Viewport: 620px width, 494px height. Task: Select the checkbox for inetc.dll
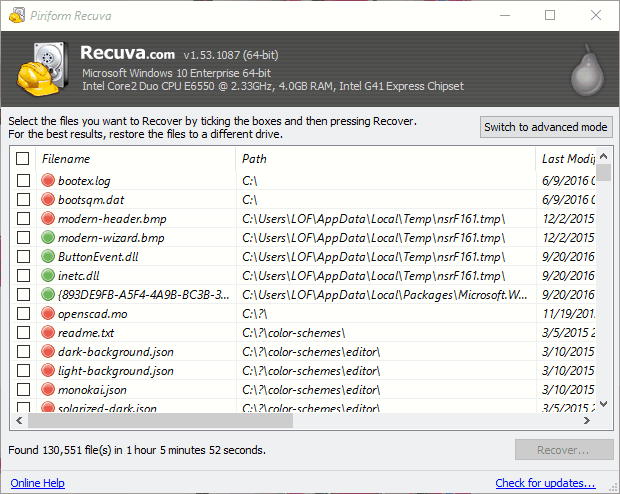click(x=23, y=275)
